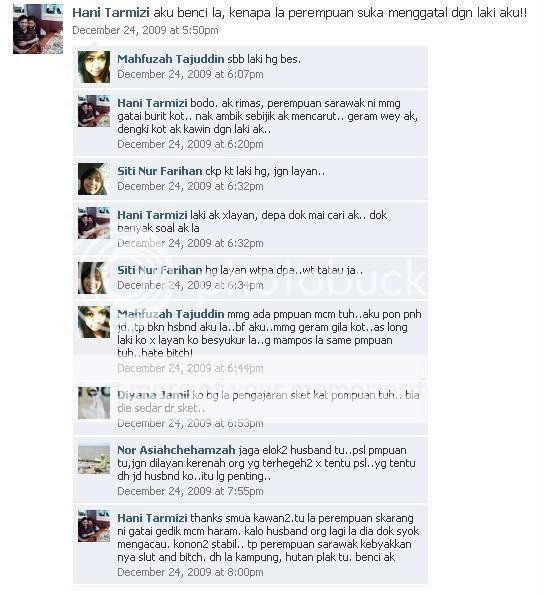This screenshot has height=595, width=544.
Task: Open Siti Nur Farihan's avatar on the 6:32pm comment
Action: tap(94, 179)
